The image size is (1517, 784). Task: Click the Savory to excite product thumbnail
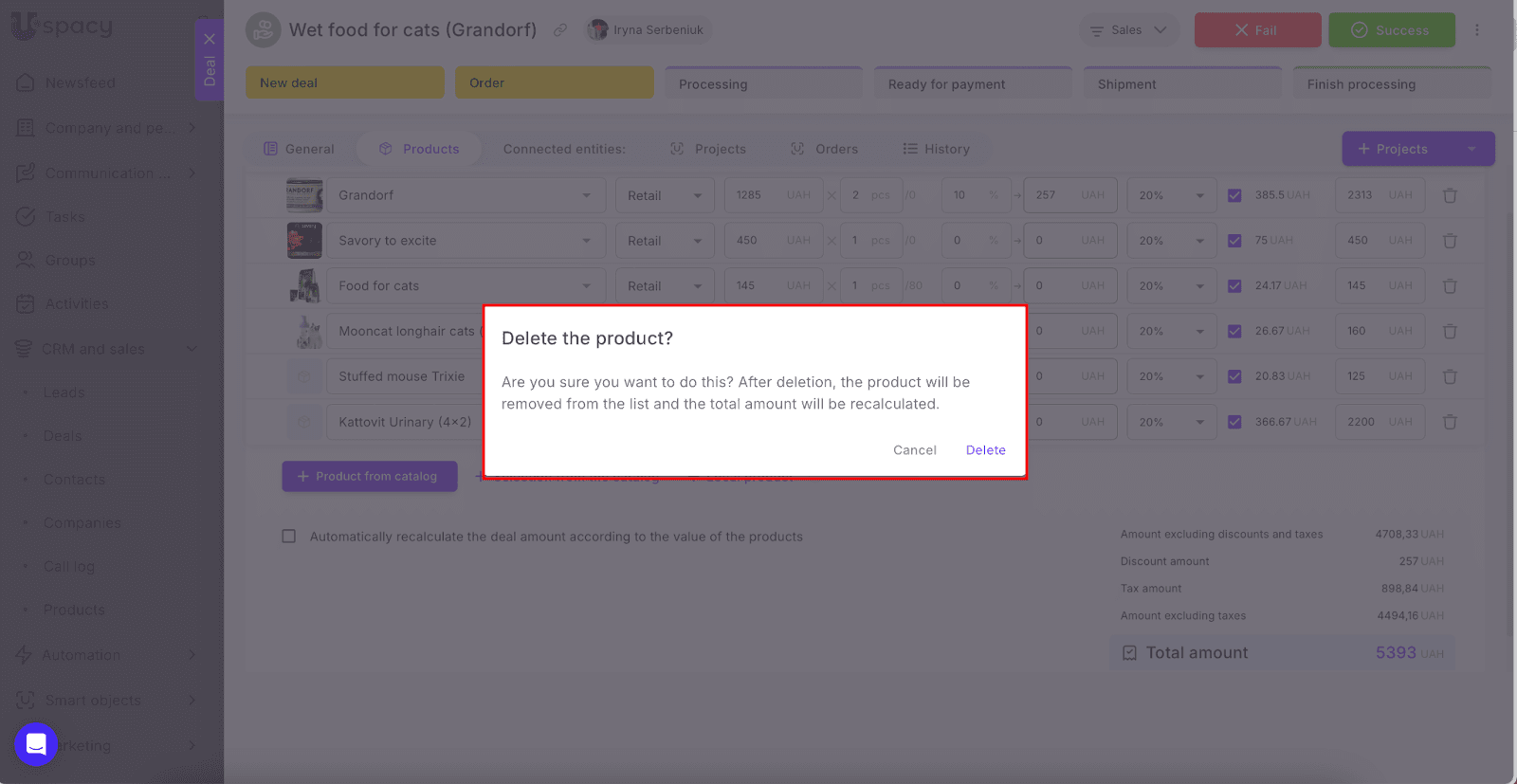pyautogui.click(x=304, y=241)
